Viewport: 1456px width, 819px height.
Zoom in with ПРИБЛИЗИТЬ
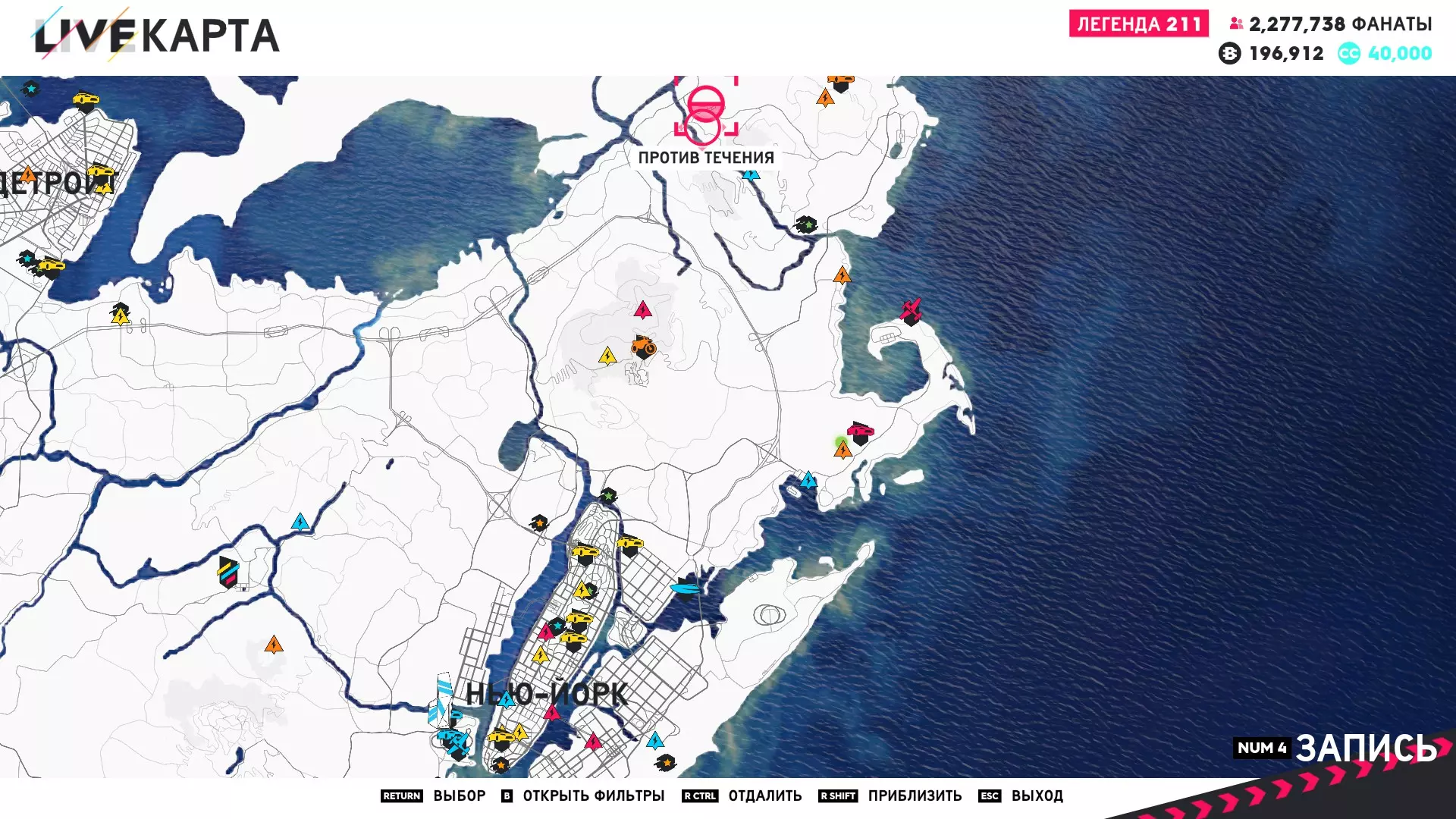(915, 795)
